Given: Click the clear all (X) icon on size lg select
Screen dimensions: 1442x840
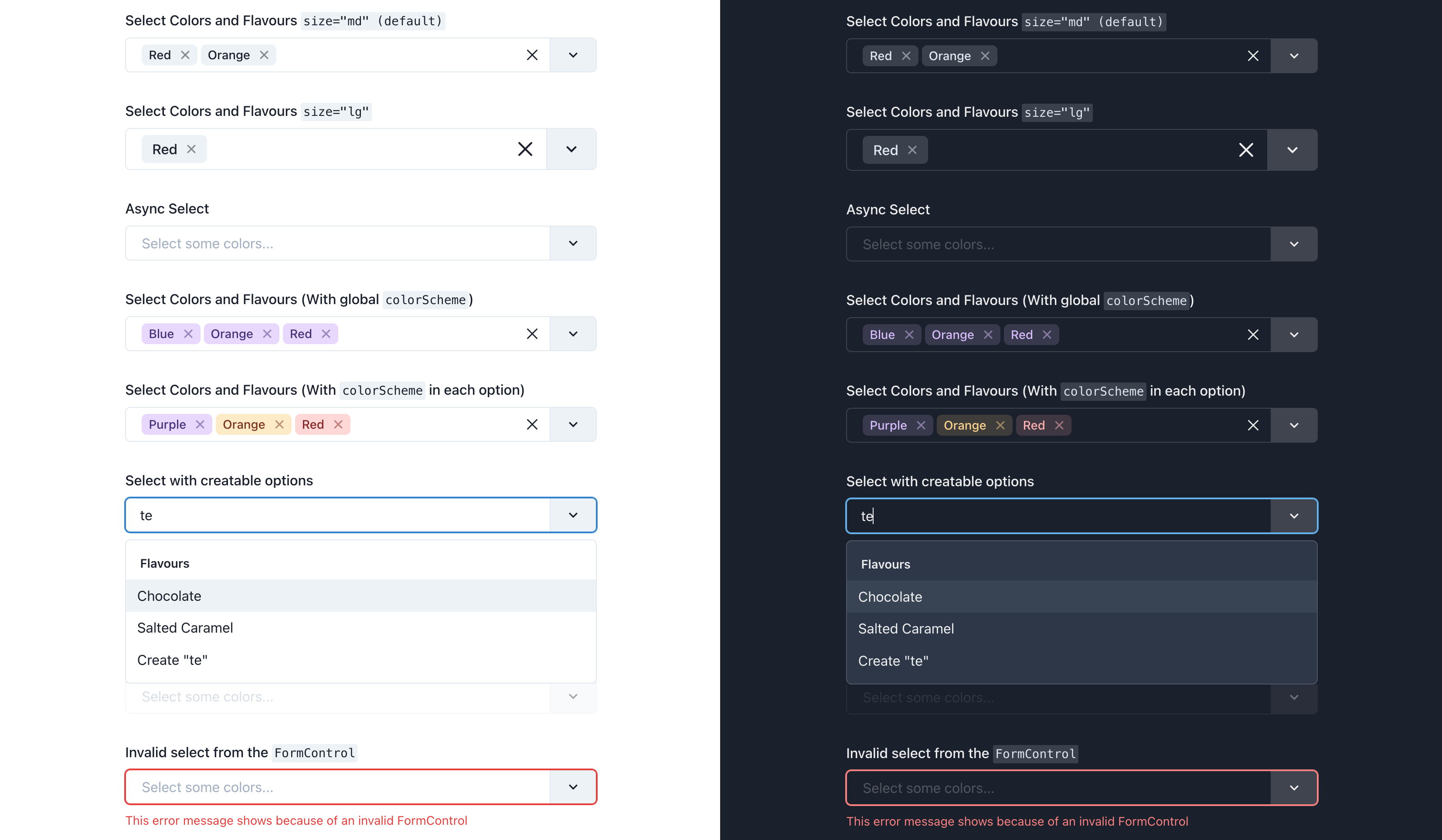Looking at the screenshot, I should (525, 149).
